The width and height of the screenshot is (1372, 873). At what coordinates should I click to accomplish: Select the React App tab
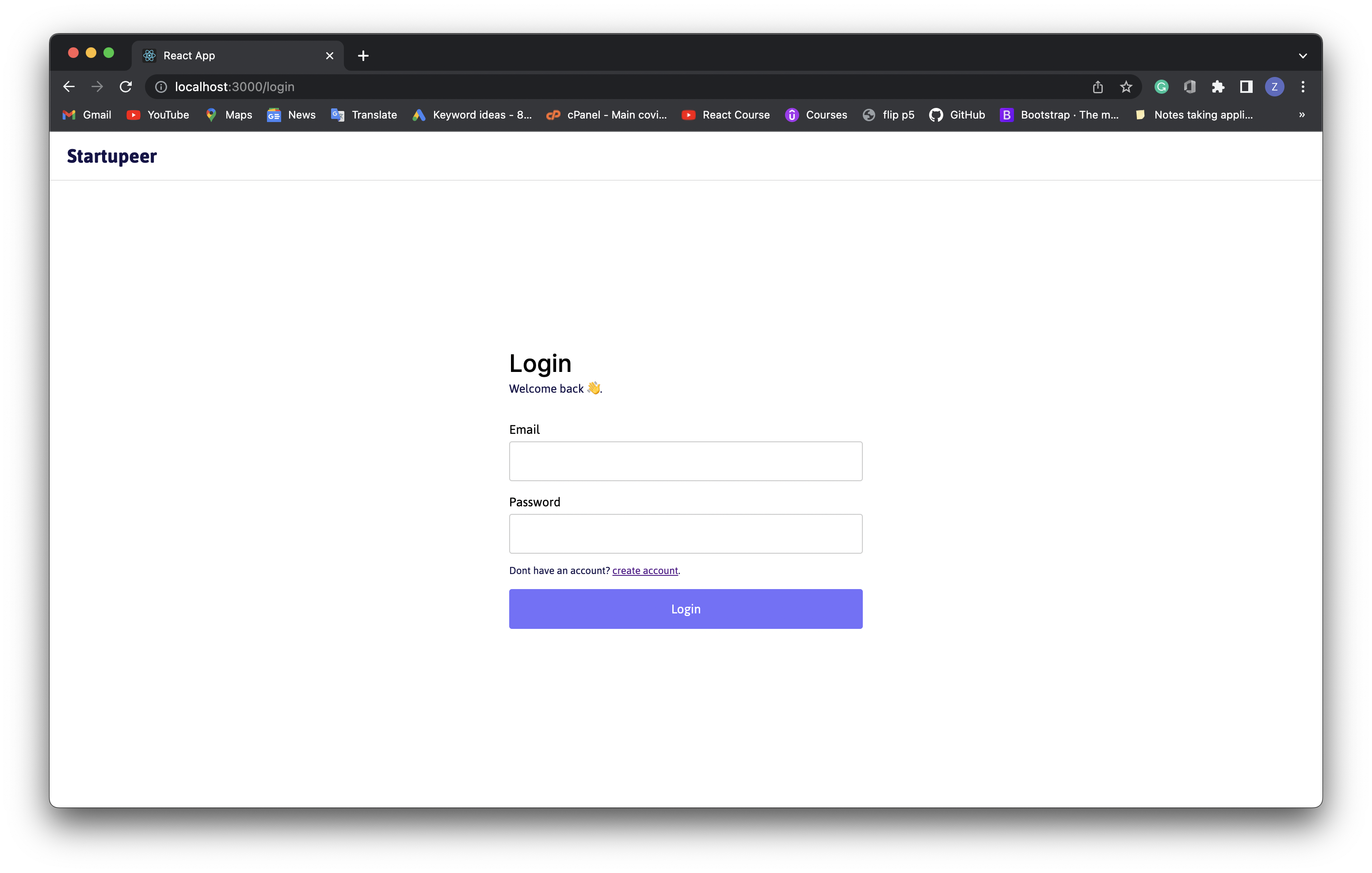point(228,55)
